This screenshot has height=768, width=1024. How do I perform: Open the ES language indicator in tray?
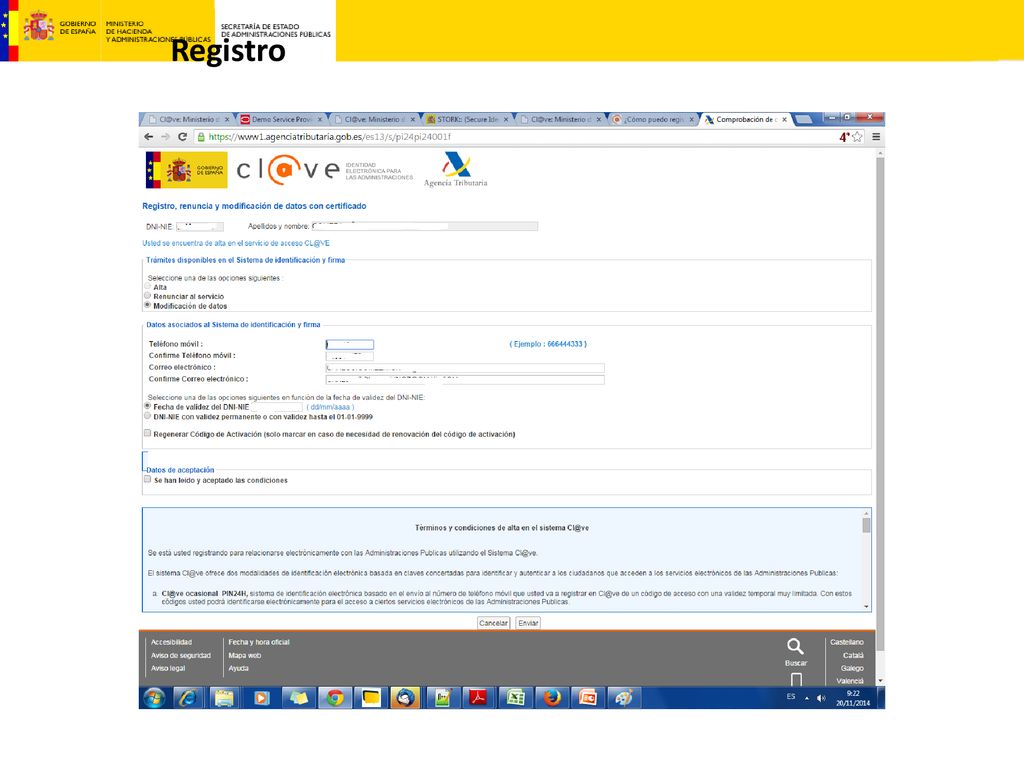[x=791, y=697]
